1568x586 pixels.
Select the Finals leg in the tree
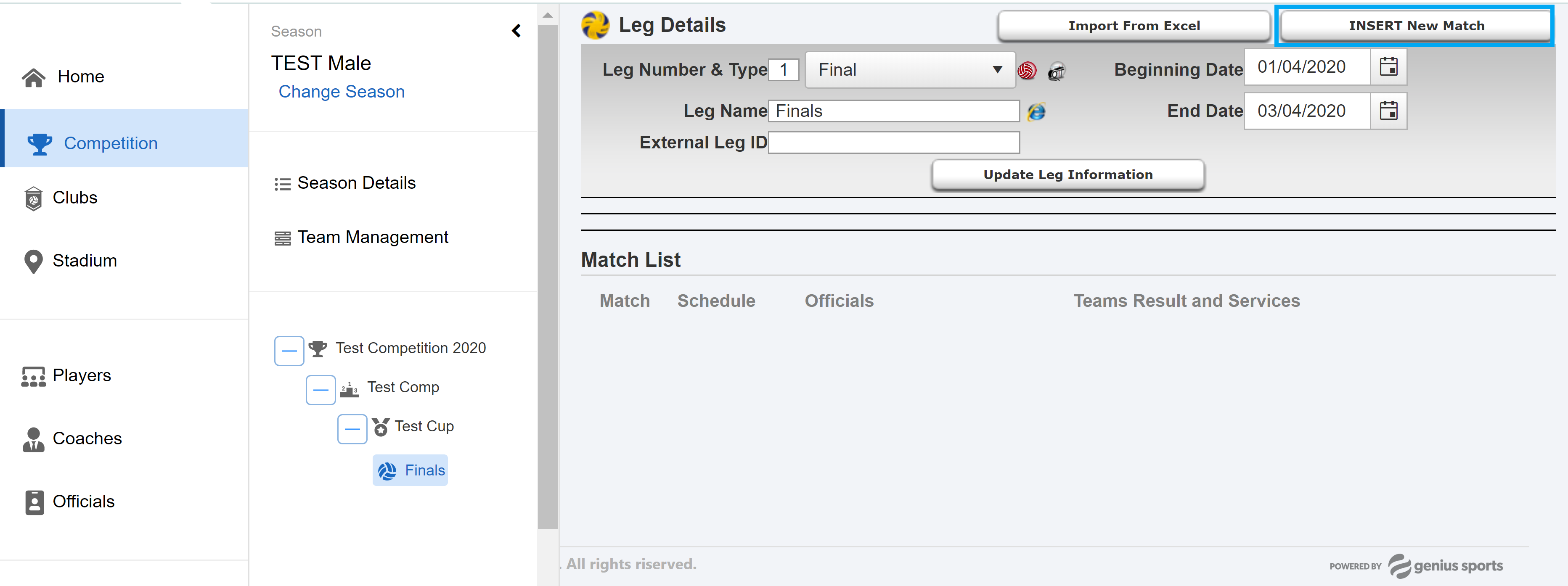[x=411, y=470]
